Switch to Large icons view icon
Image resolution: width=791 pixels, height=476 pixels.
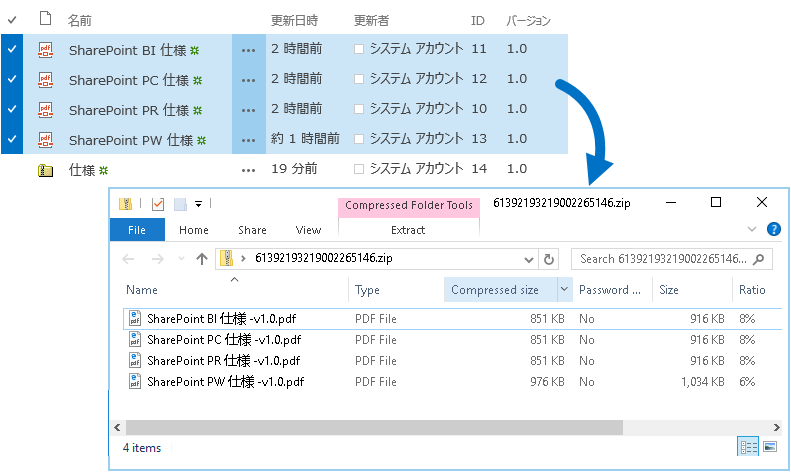[770, 447]
